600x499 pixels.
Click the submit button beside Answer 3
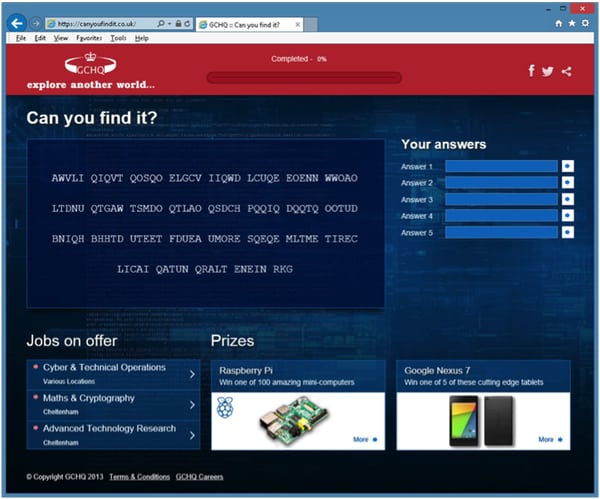[x=567, y=200]
